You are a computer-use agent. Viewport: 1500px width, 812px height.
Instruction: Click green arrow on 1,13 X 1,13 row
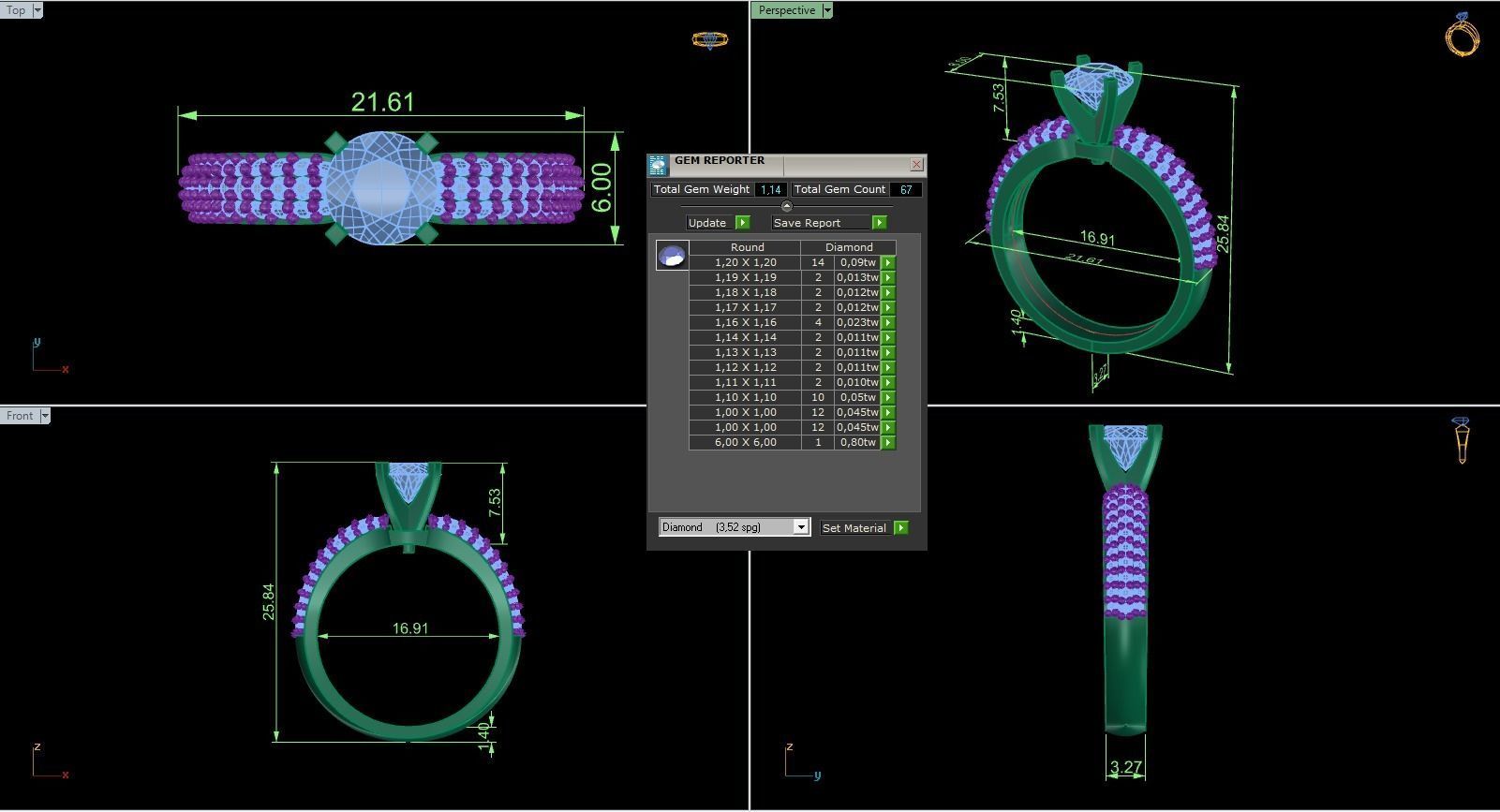pyautogui.click(x=888, y=353)
